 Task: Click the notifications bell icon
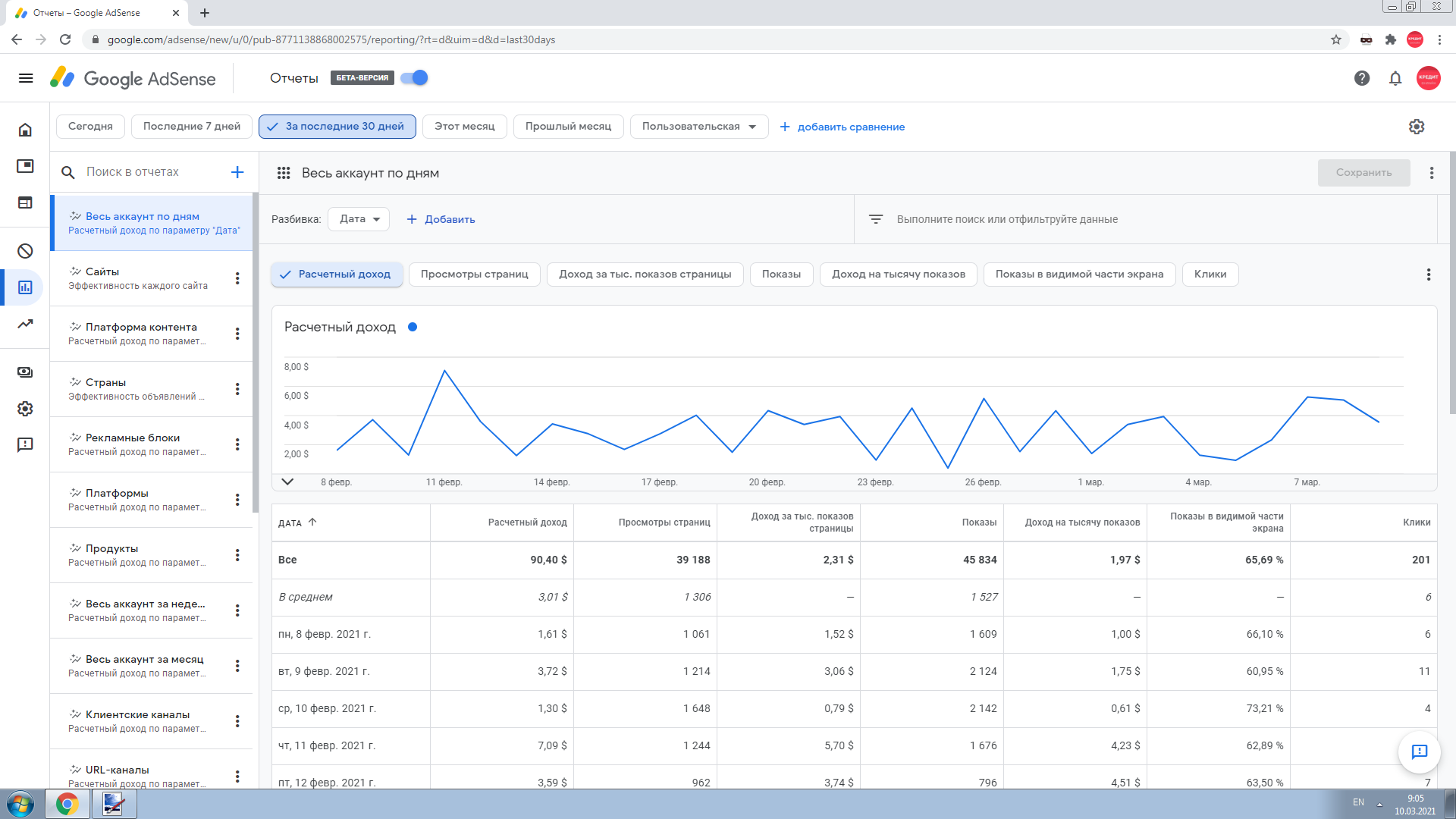point(1395,78)
